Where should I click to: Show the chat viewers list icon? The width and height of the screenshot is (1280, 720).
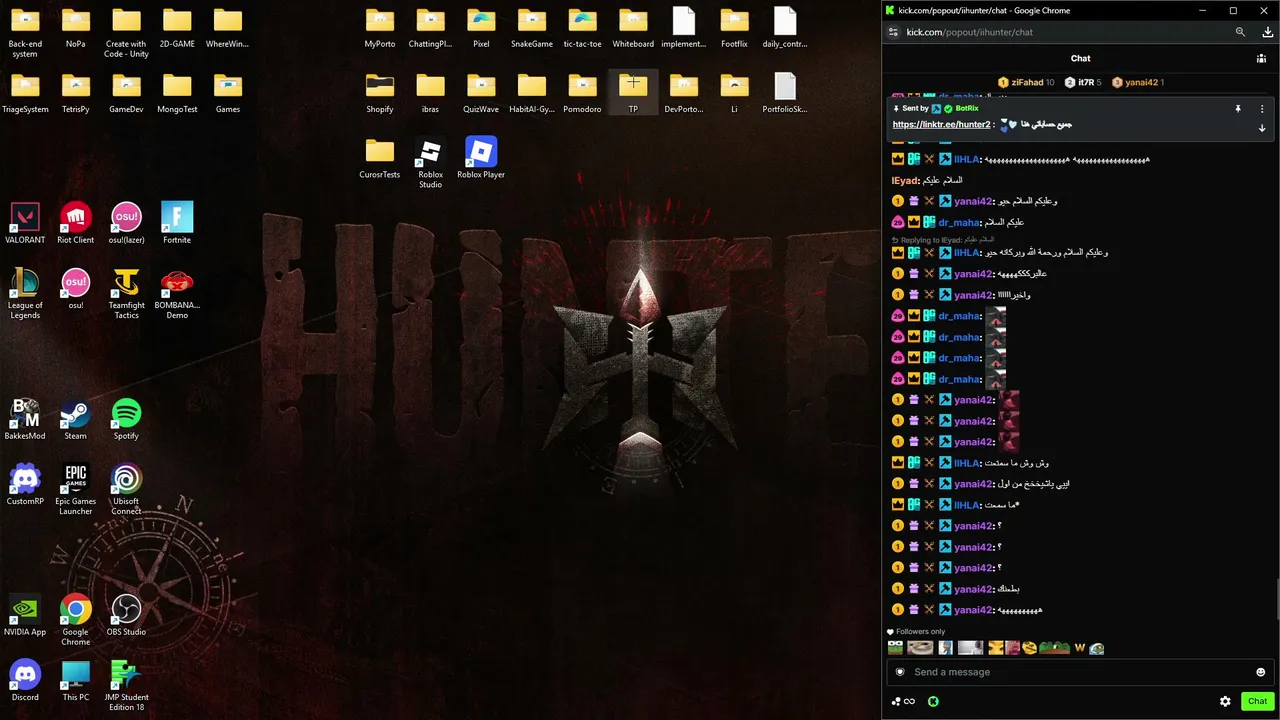click(1262, 59)
